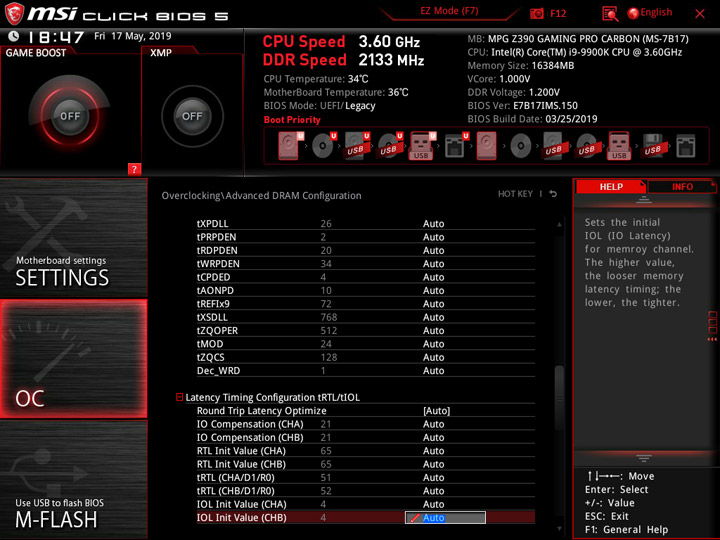The height and width of the screenshot is (540, 720).
Task: Switch to EZ Mode (F7)
Action: tap(449, 11)
